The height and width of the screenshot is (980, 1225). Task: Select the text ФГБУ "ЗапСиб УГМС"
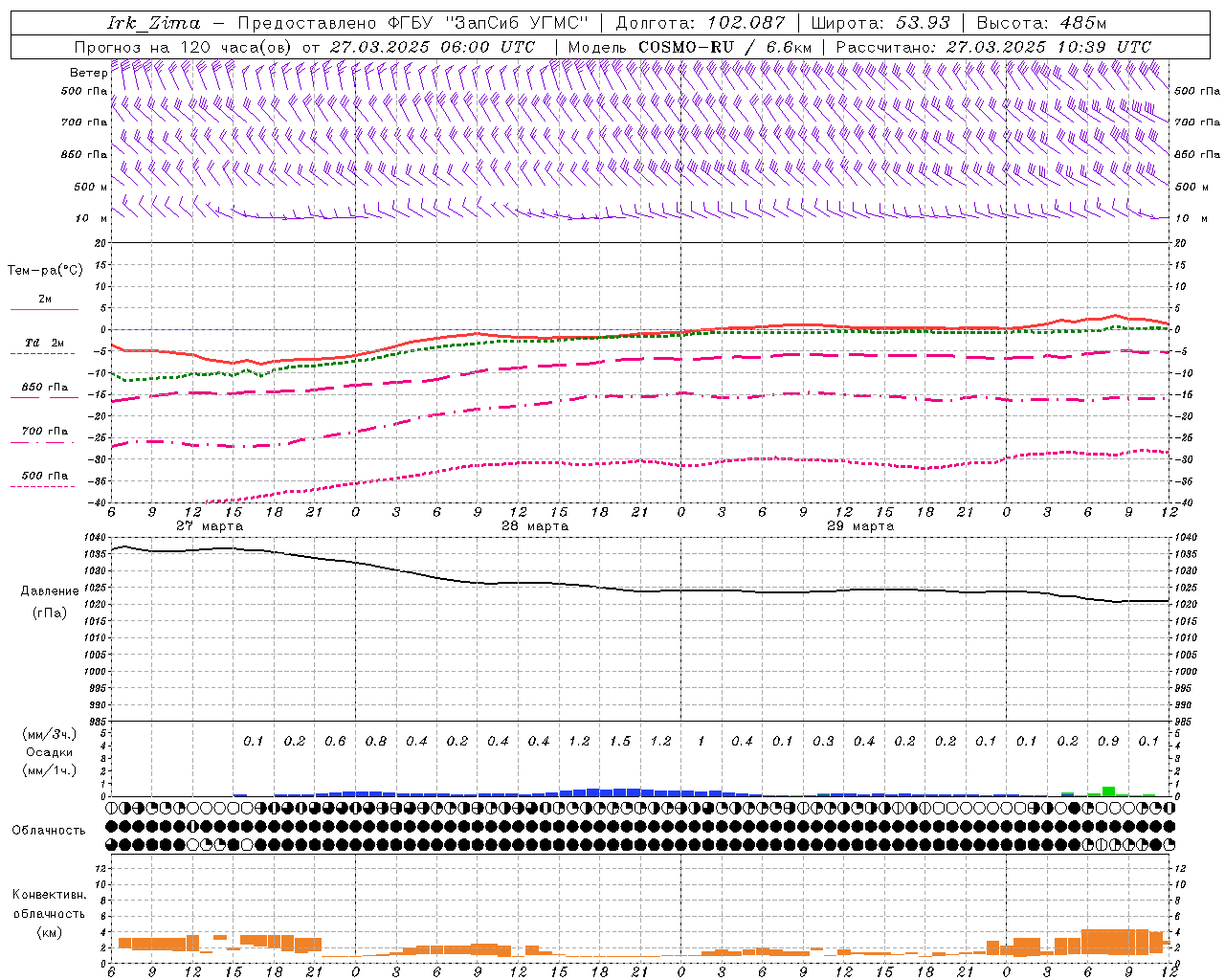point(488,23)
